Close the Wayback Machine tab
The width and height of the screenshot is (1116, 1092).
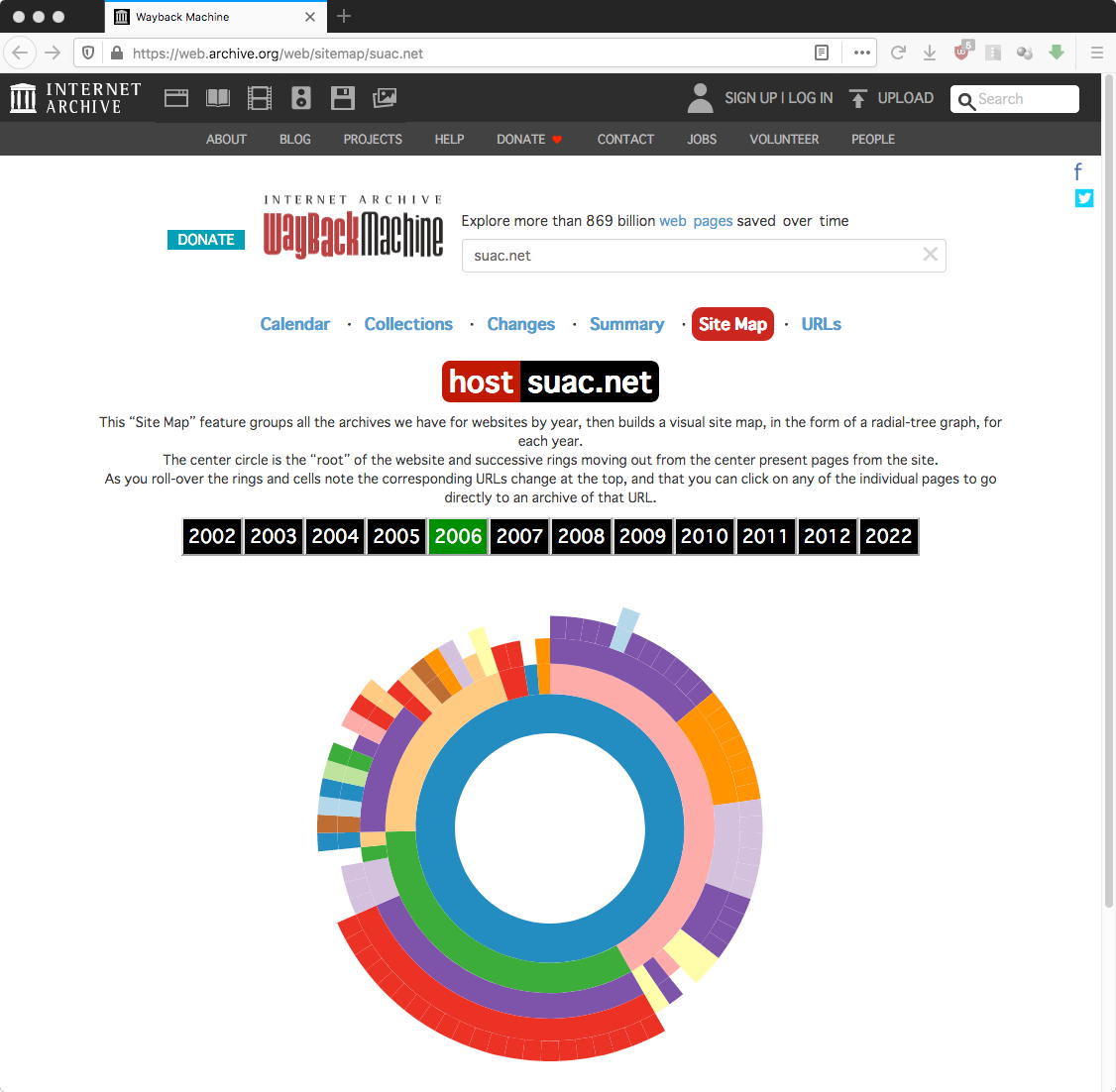pyautogui.click(x=309, y=17)
